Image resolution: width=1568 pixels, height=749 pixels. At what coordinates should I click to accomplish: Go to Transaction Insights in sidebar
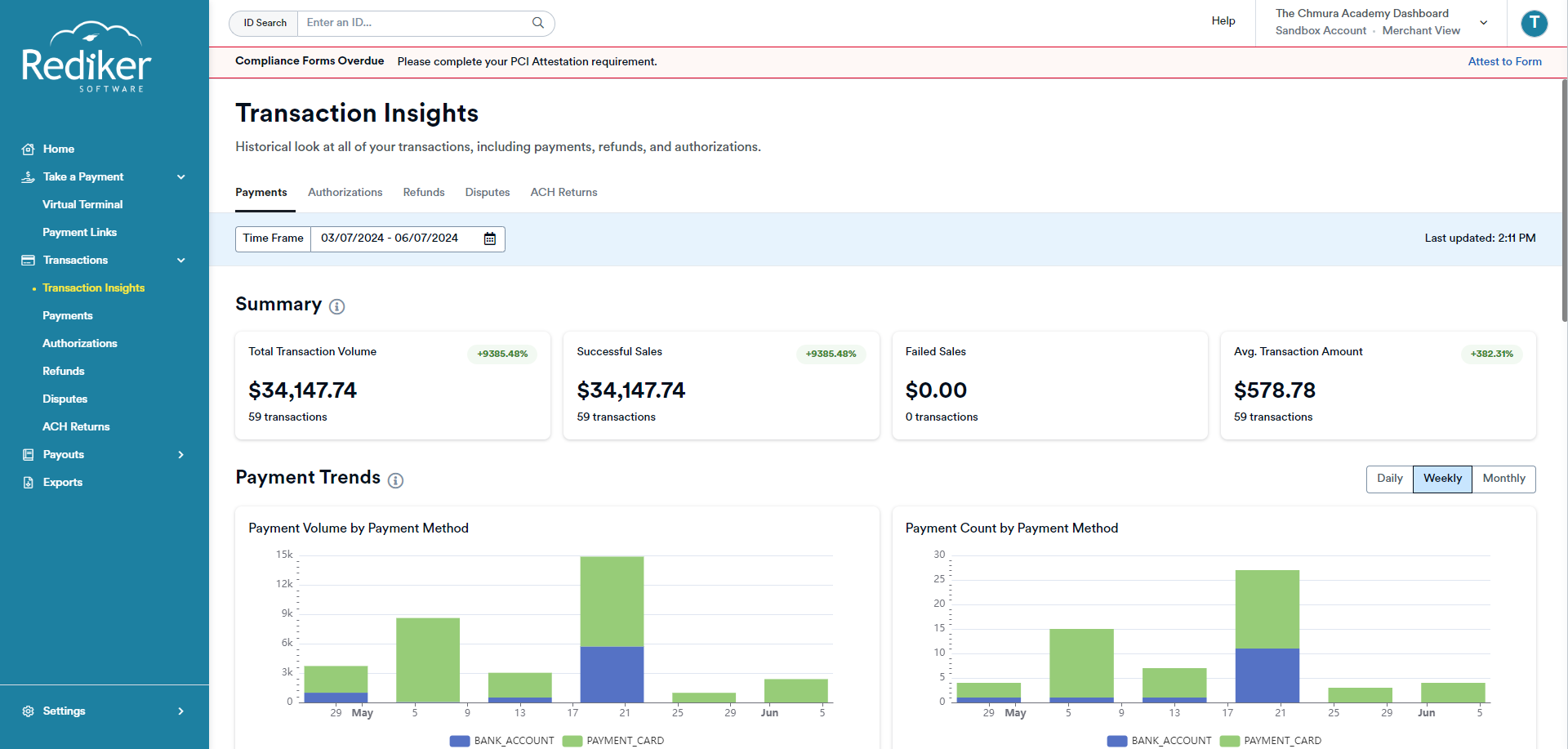93,288
